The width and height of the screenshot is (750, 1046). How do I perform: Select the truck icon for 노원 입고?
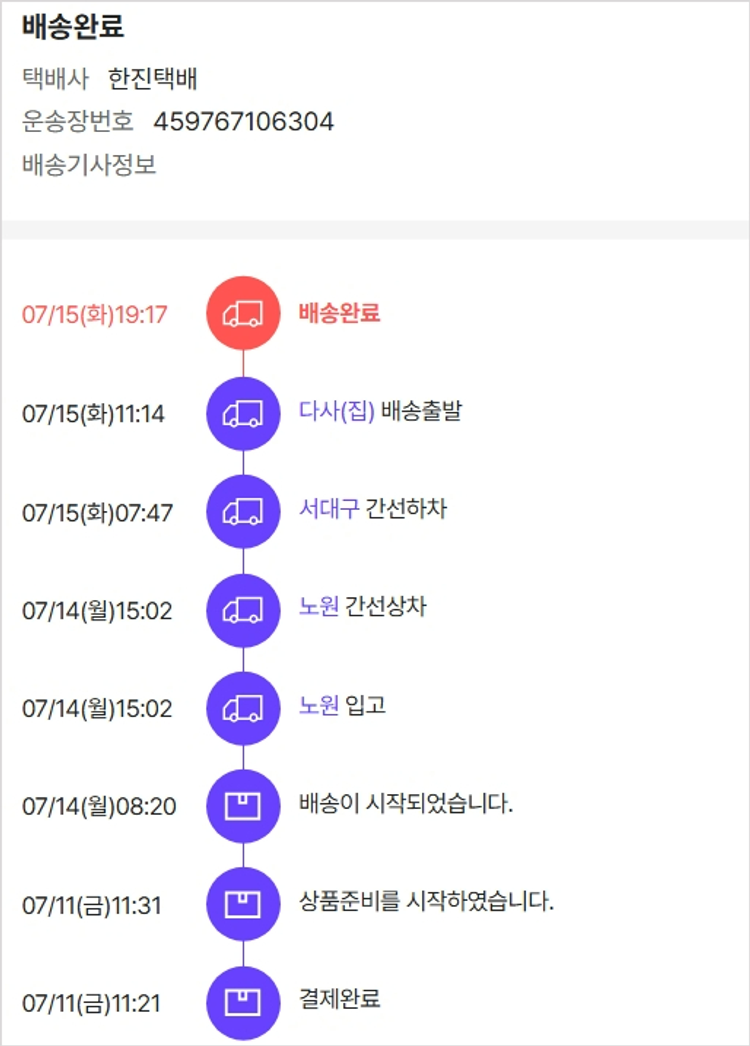(x=243, y=708)
